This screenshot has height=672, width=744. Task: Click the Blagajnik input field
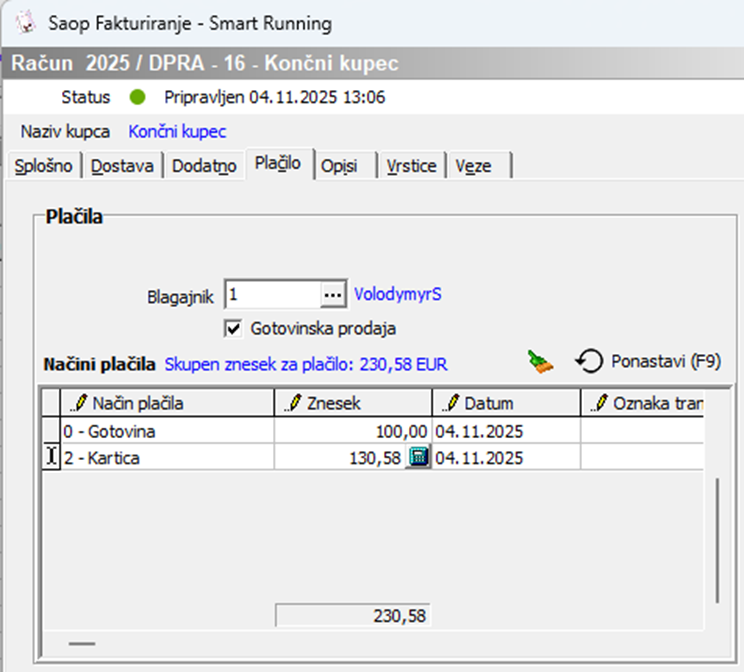coord(274,295)
